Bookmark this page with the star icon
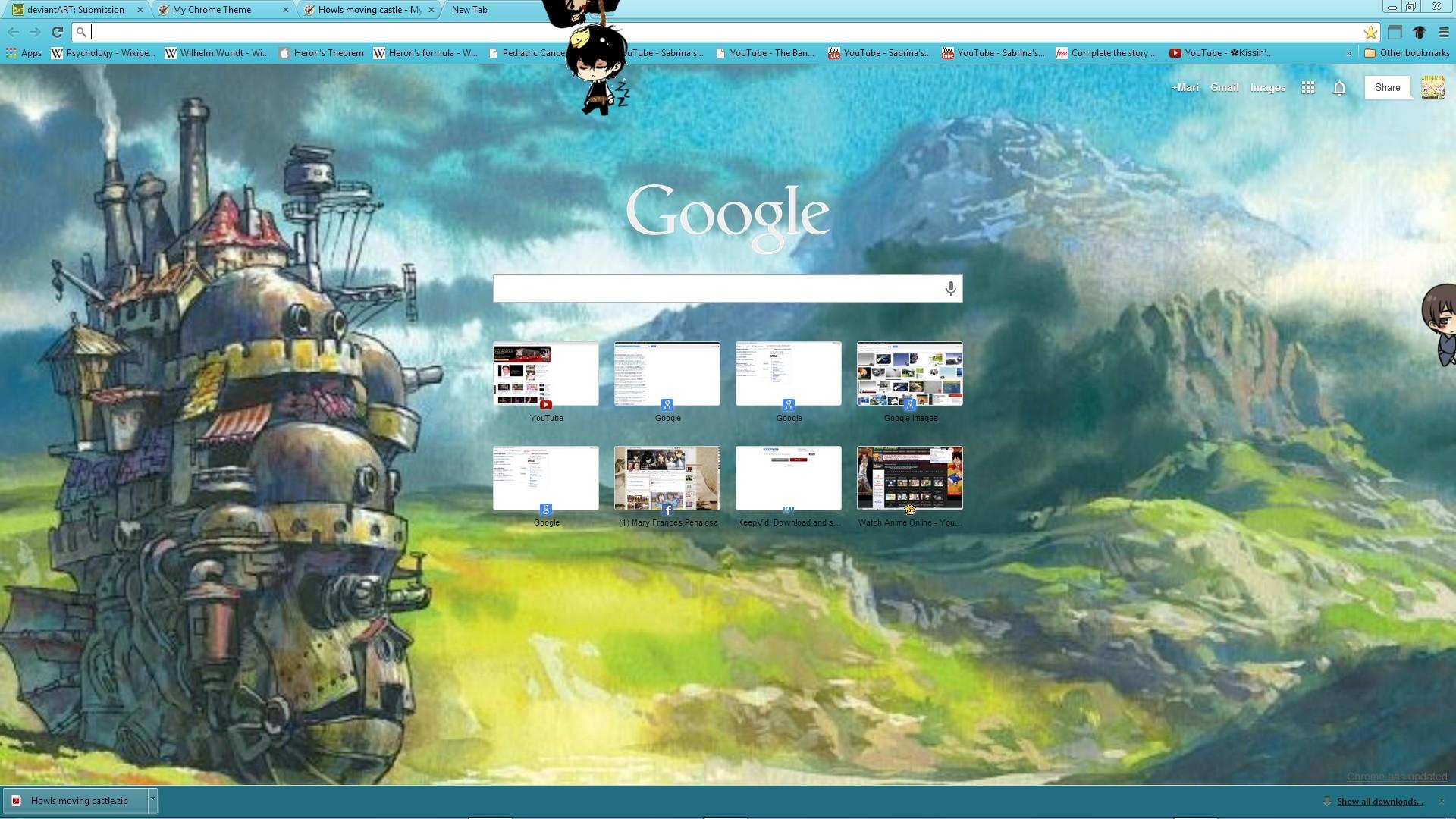 [1370, 32]
